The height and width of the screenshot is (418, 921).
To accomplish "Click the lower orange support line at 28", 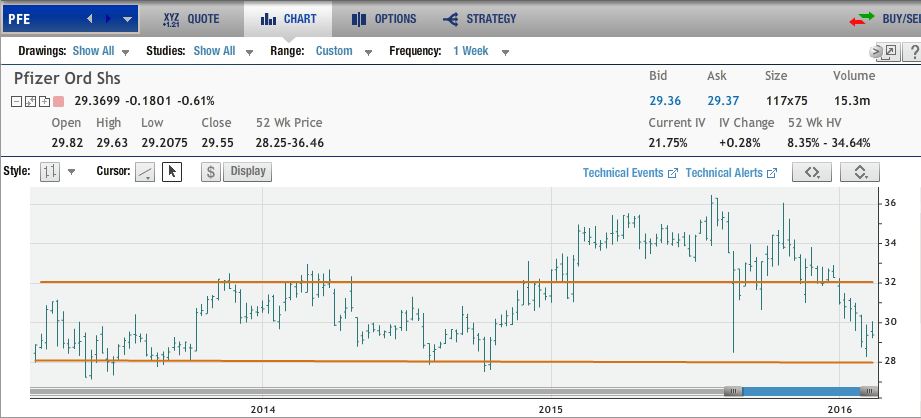I will coord(453,361).
